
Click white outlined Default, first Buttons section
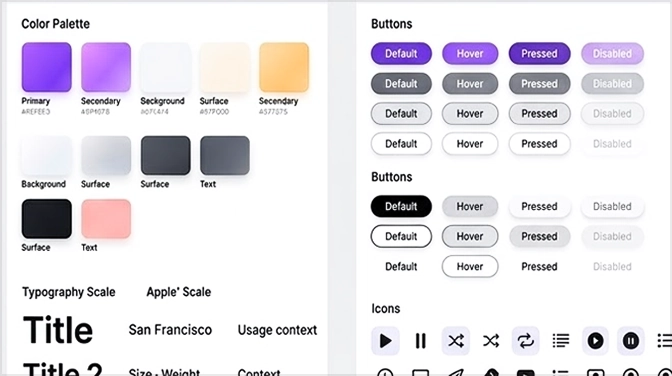401,144
